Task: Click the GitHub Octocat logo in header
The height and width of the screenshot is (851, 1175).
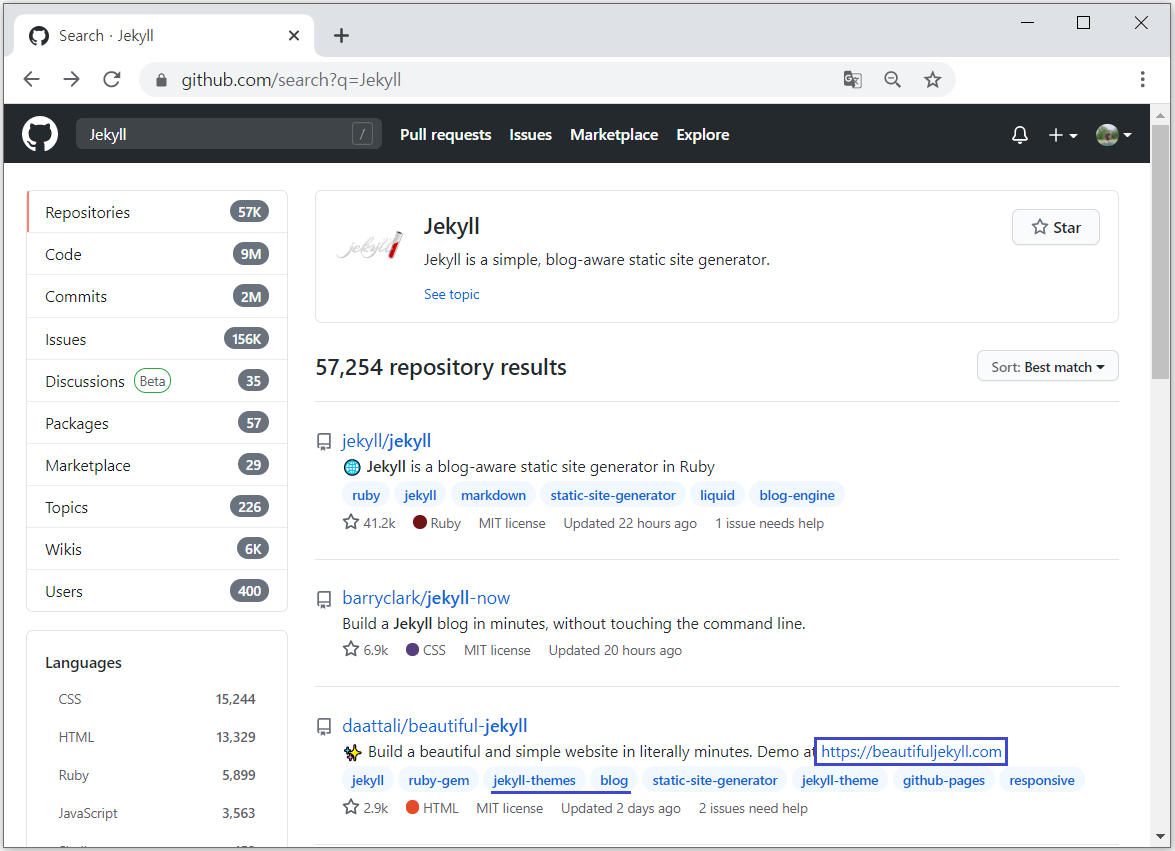Action: (x=40, y=134)
